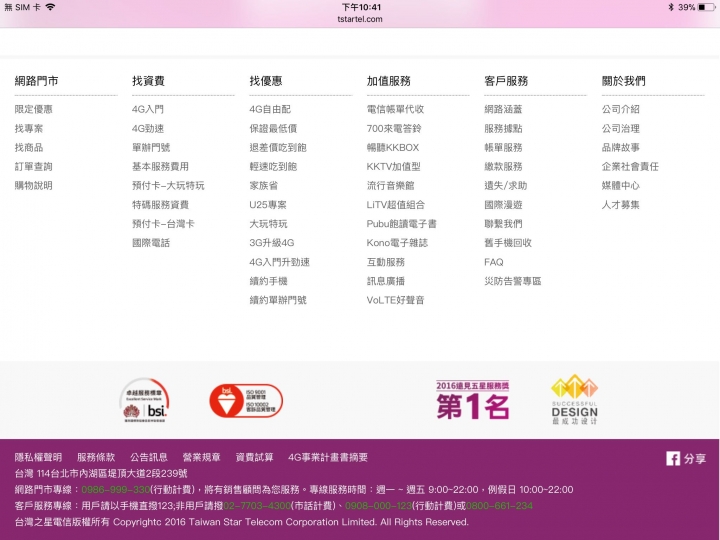Open the LiTV超值組合 link
The image size is (720, 540).
396,205
